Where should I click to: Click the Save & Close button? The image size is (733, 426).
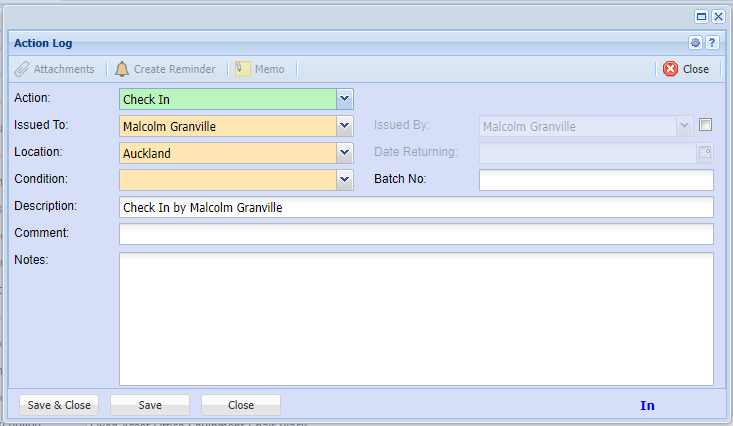click(x=59, y=405)
